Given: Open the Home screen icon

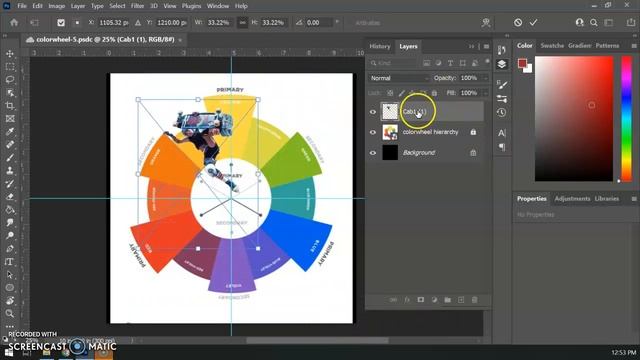Looking at the screenshot, I should coord(14,22).
